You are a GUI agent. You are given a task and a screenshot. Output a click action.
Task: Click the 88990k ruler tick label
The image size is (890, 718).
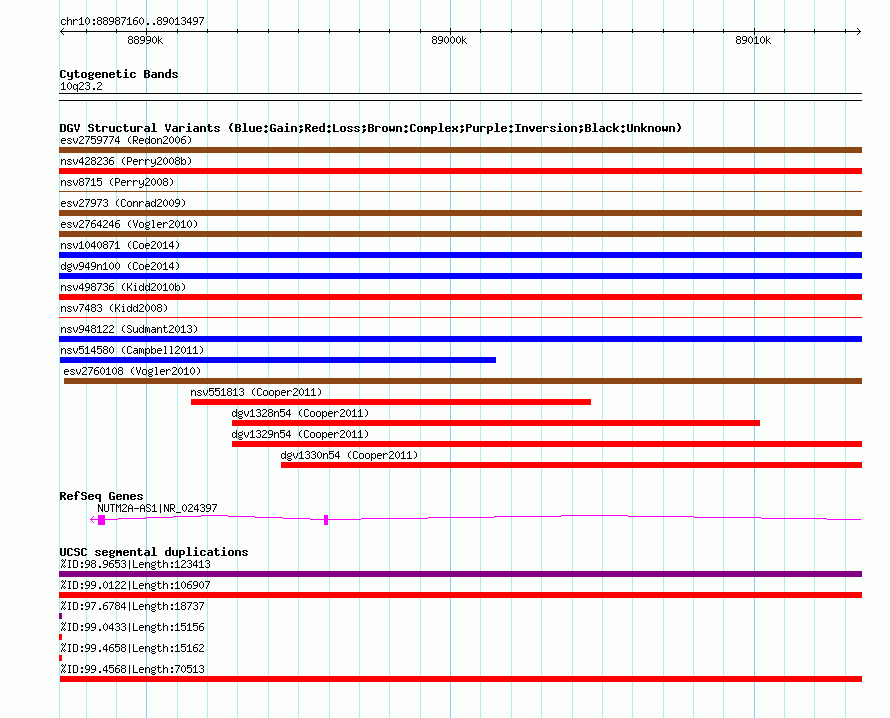(145, 40)
